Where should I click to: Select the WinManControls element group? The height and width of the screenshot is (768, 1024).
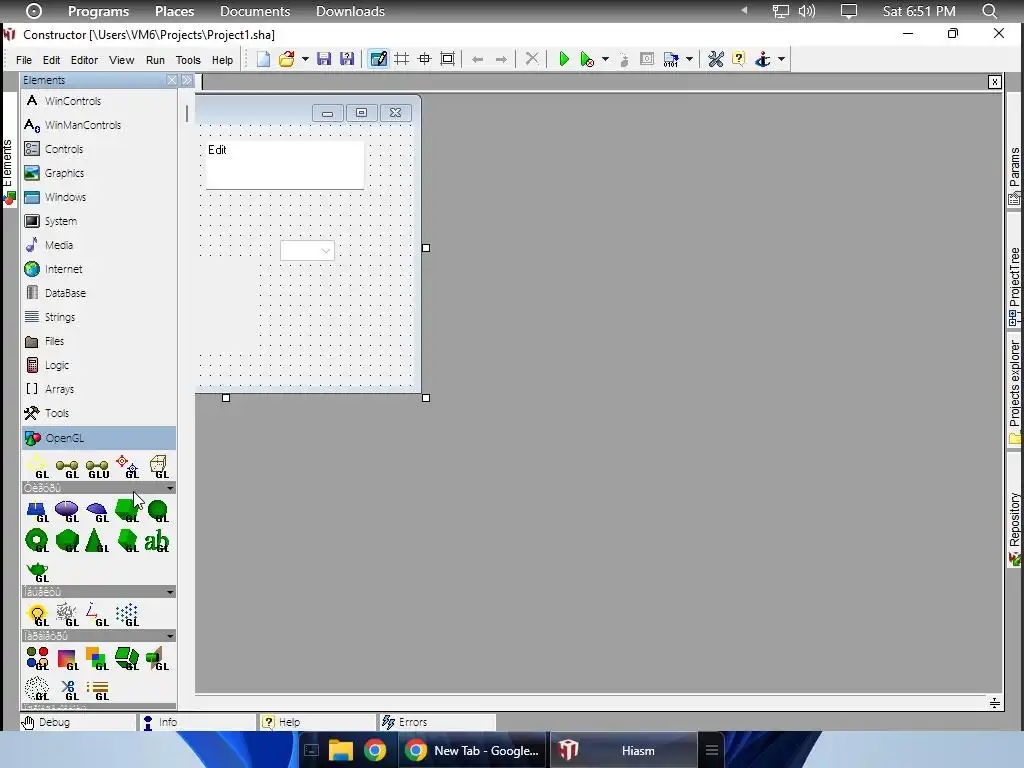[99, 125]
